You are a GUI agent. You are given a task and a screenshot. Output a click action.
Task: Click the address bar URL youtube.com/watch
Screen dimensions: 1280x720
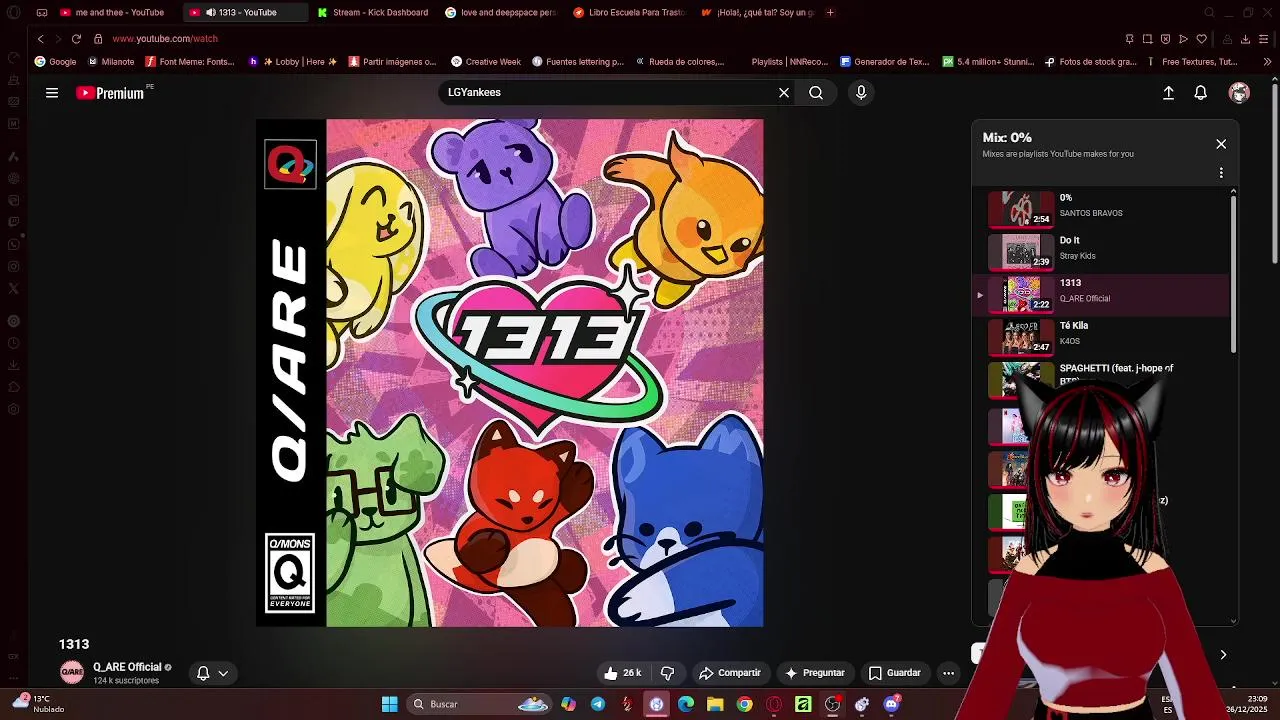pyautogui.click(x=164, y=39)
